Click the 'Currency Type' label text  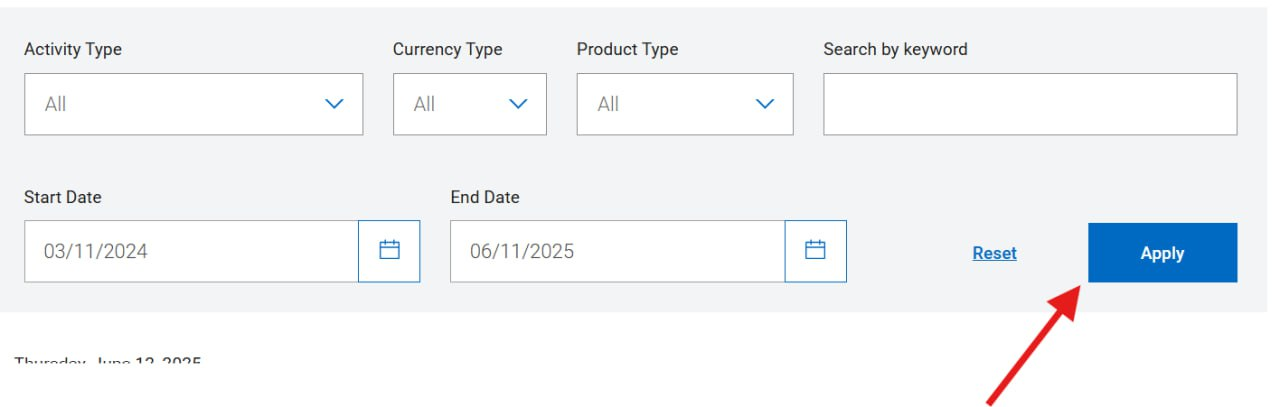(447, 49)
